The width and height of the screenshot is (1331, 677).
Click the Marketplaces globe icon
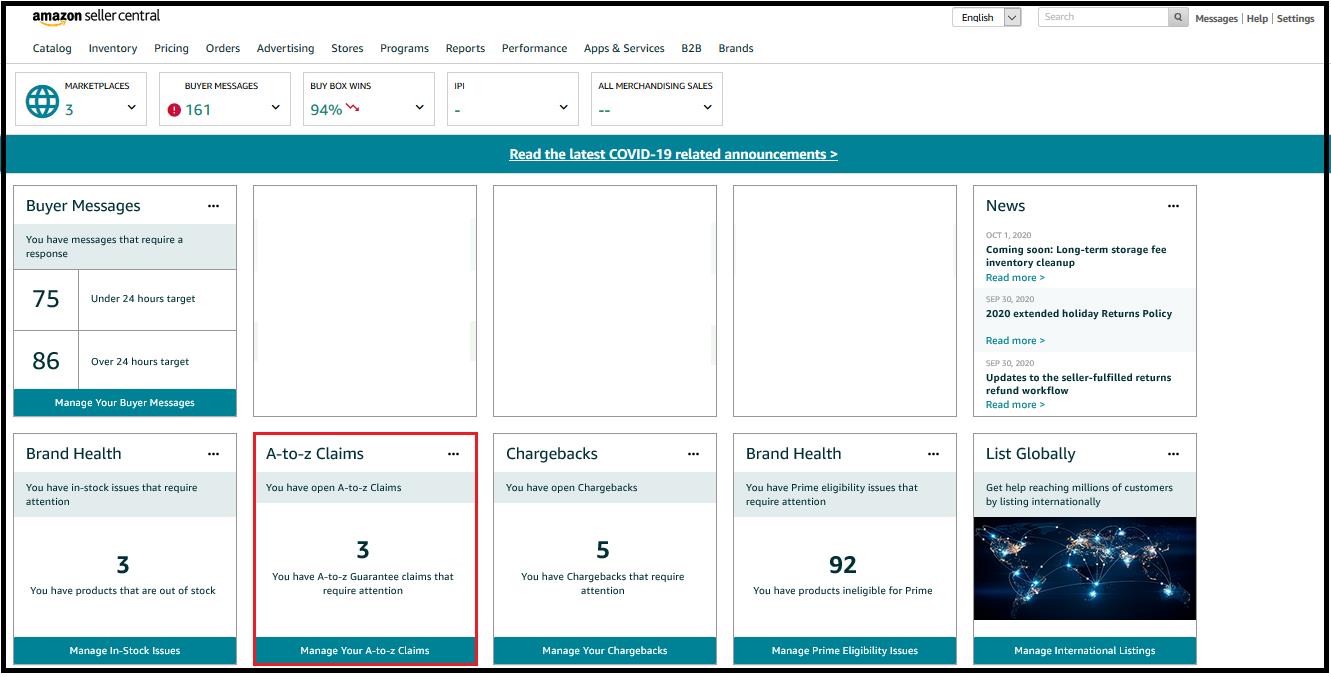tap(42, 101)
